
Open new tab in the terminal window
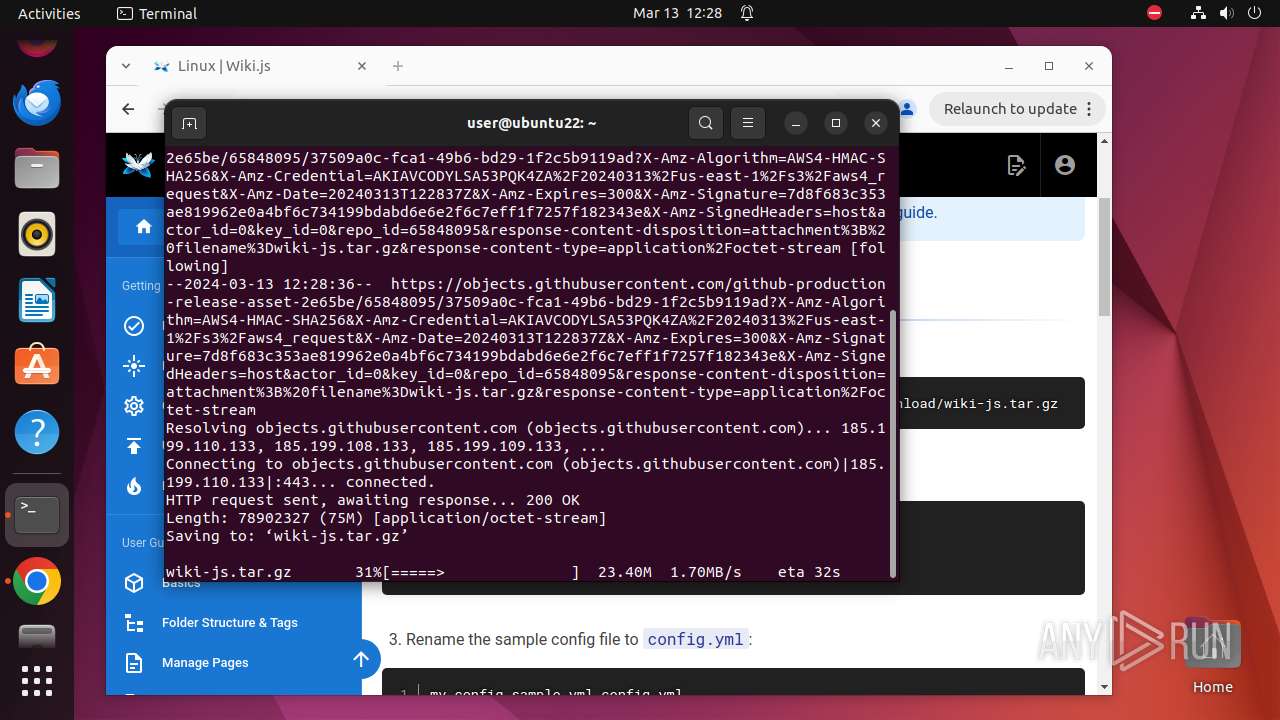pyautogui.click(x=189, y=123)
